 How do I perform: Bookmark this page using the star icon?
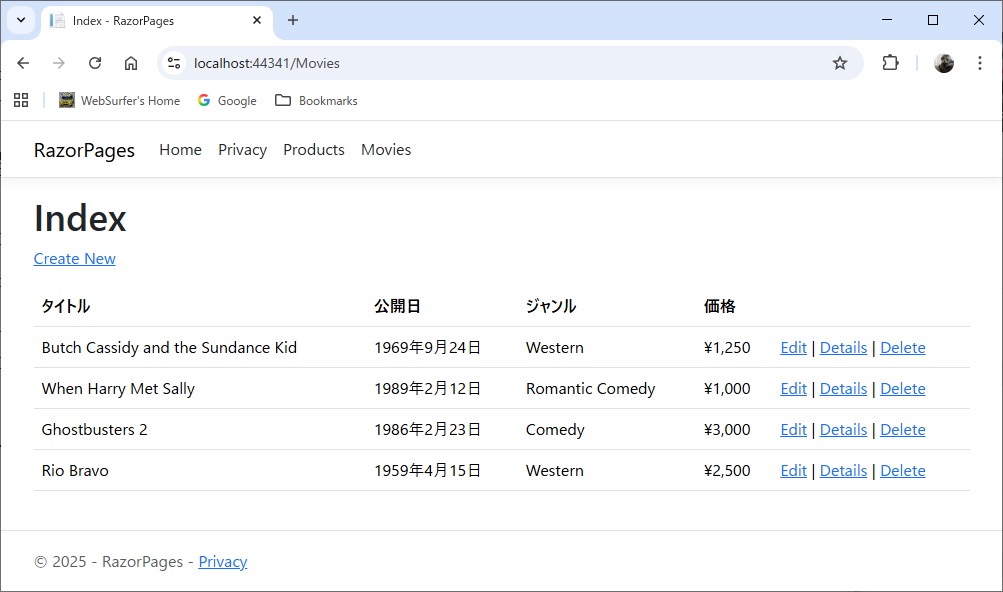click(x=839, y=62)
